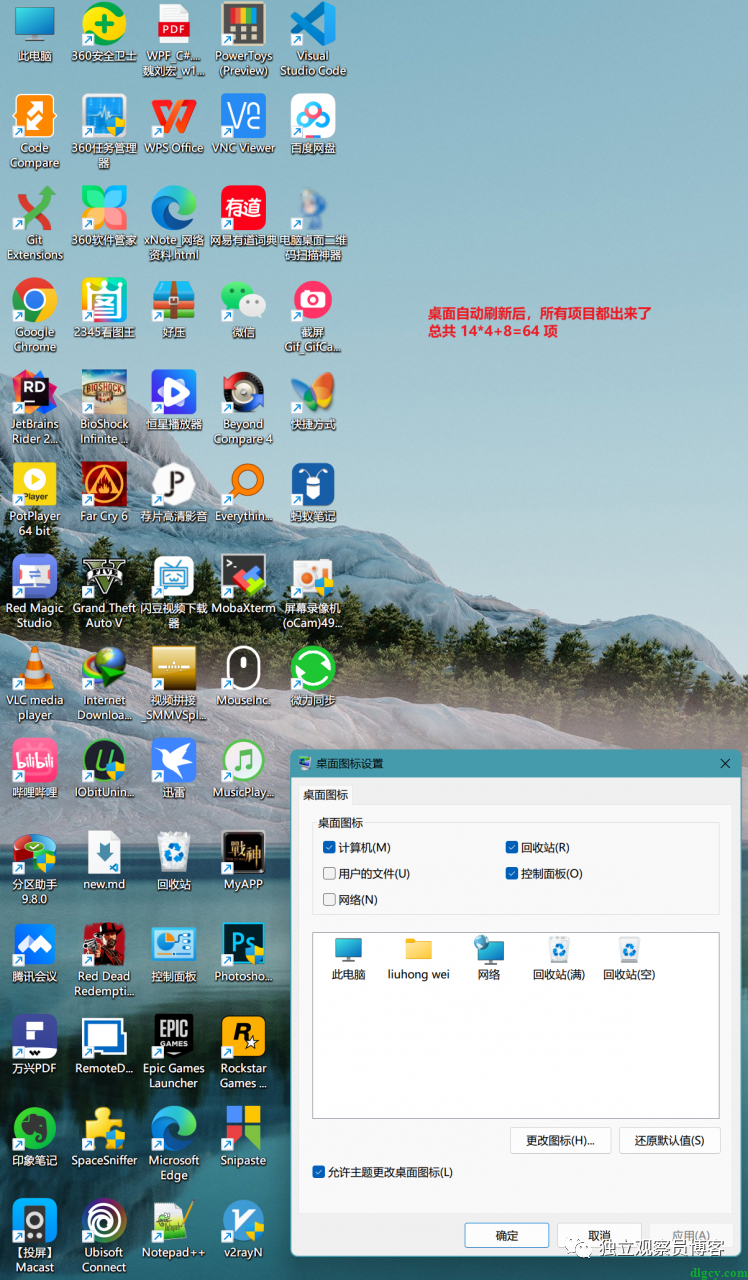Click the MouseInc desktop icon

tap(243, 677)
